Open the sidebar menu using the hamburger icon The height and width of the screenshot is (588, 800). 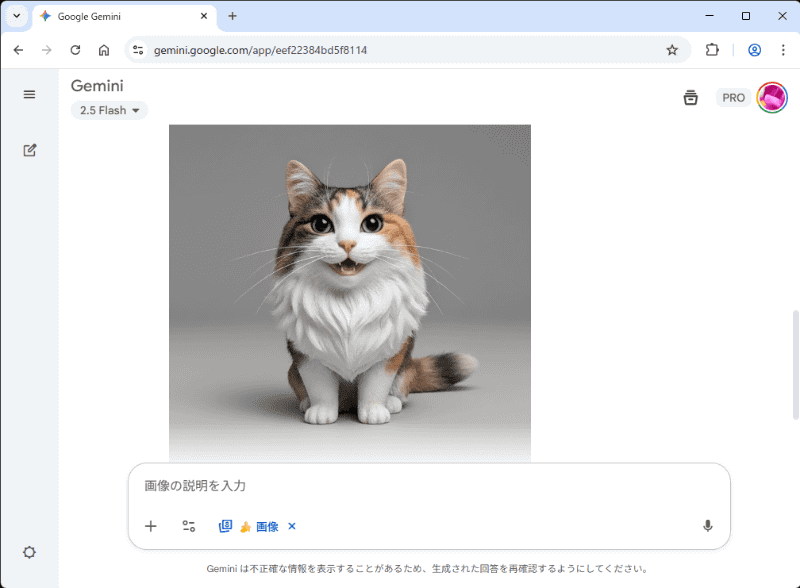[29, 94]
